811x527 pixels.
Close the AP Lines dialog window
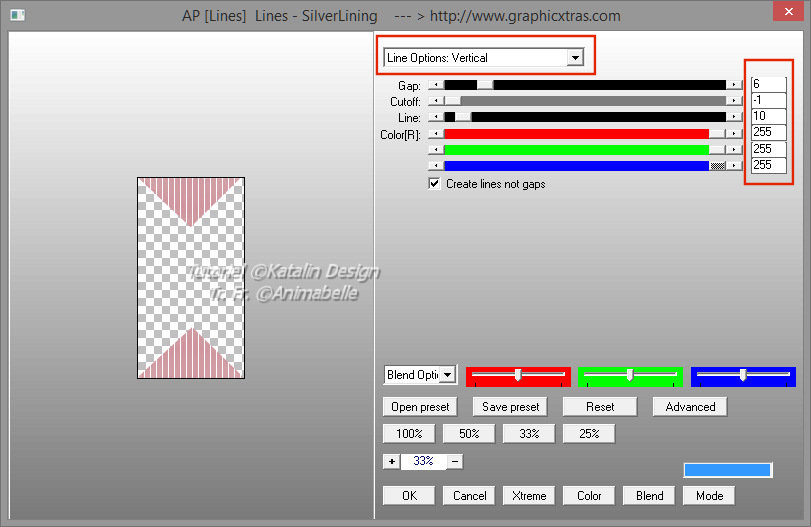[788, 11]
